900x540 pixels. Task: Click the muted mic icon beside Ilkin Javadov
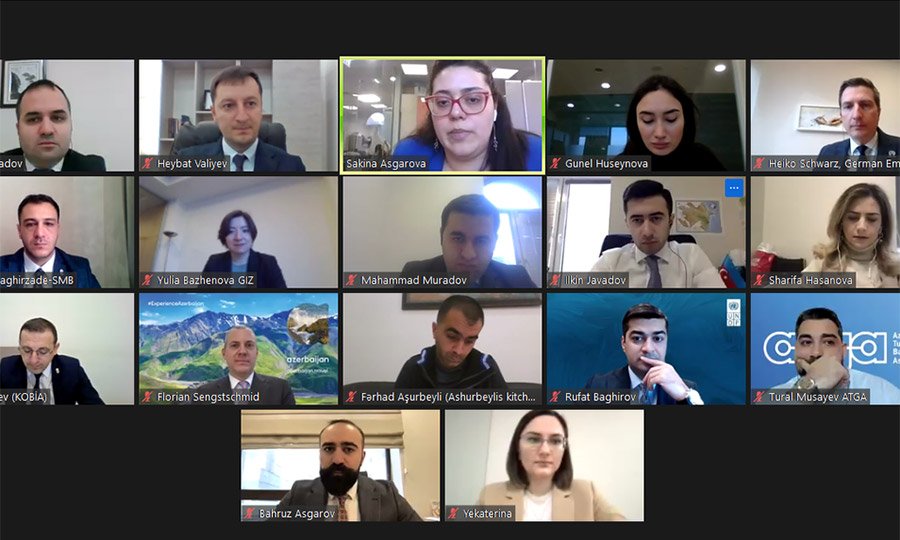(555, 281)
